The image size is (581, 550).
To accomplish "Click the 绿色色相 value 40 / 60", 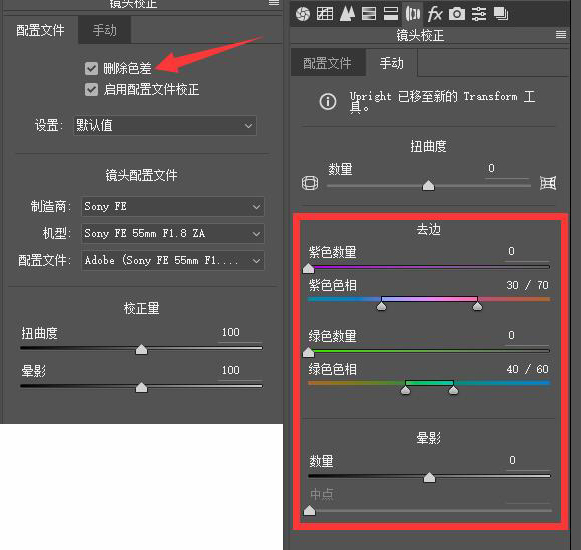I will tap(527, 369).
